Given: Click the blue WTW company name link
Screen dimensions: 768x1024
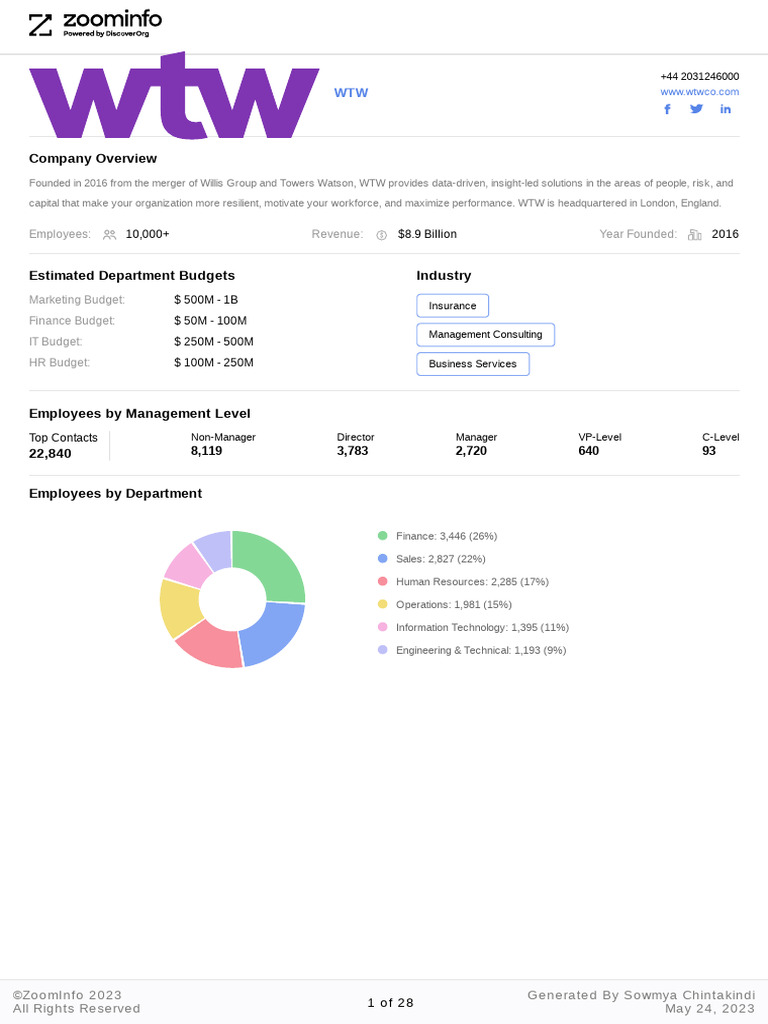Looking at the screenshot, I should tap(351, 93).
